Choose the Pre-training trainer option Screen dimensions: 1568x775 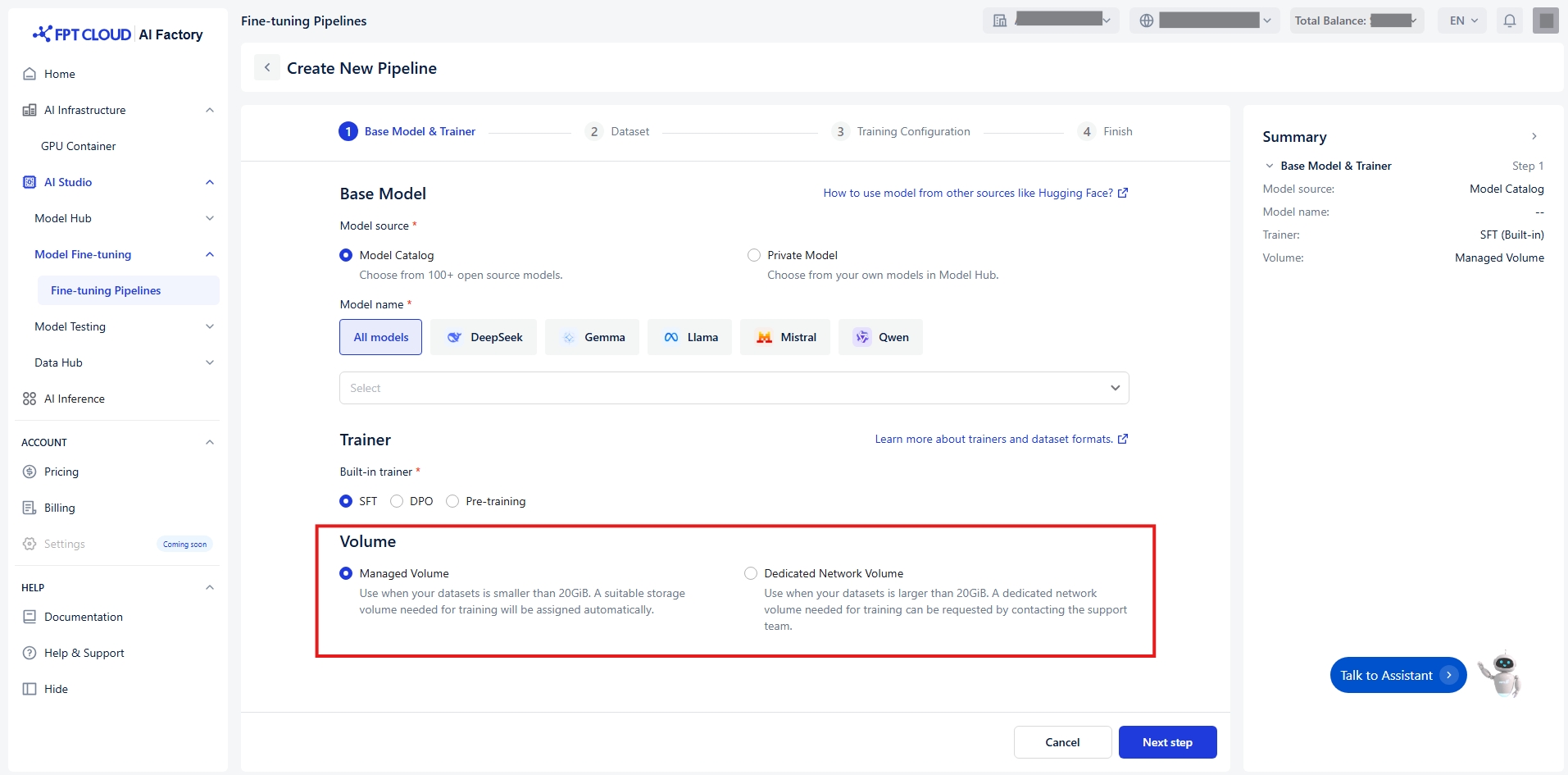(452, 501)
